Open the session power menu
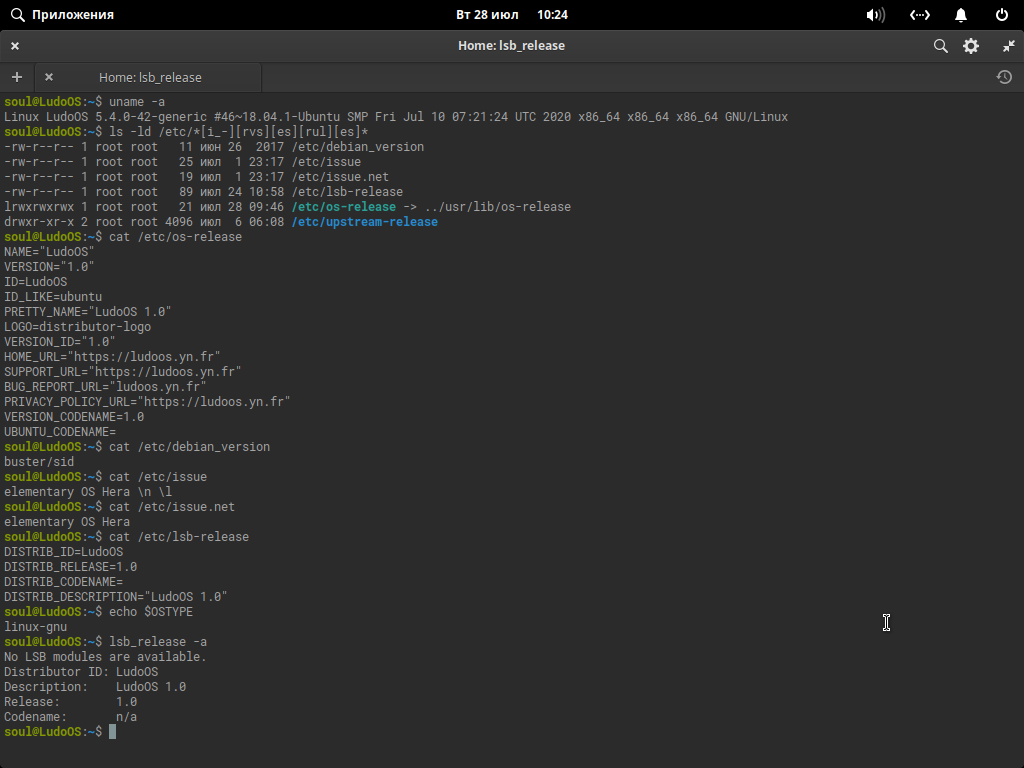The height and width of the screenshot is (768, 1024). click(x=1002, y=14)
